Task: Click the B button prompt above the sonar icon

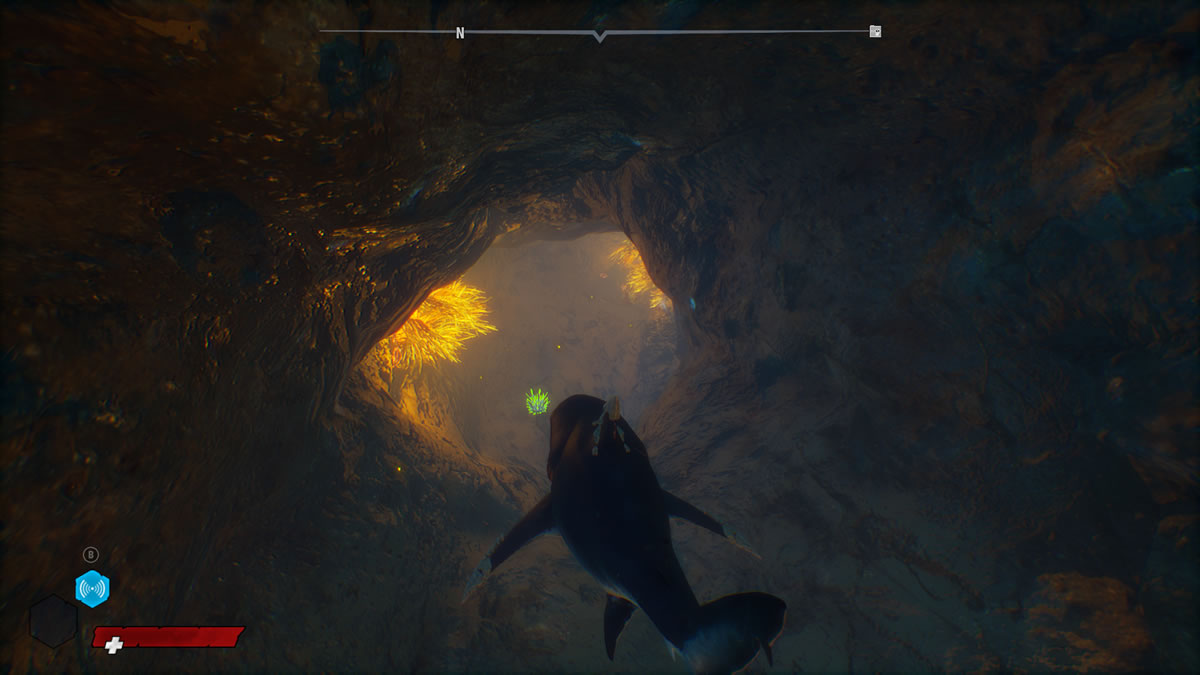Action: (x=90, y=554)
